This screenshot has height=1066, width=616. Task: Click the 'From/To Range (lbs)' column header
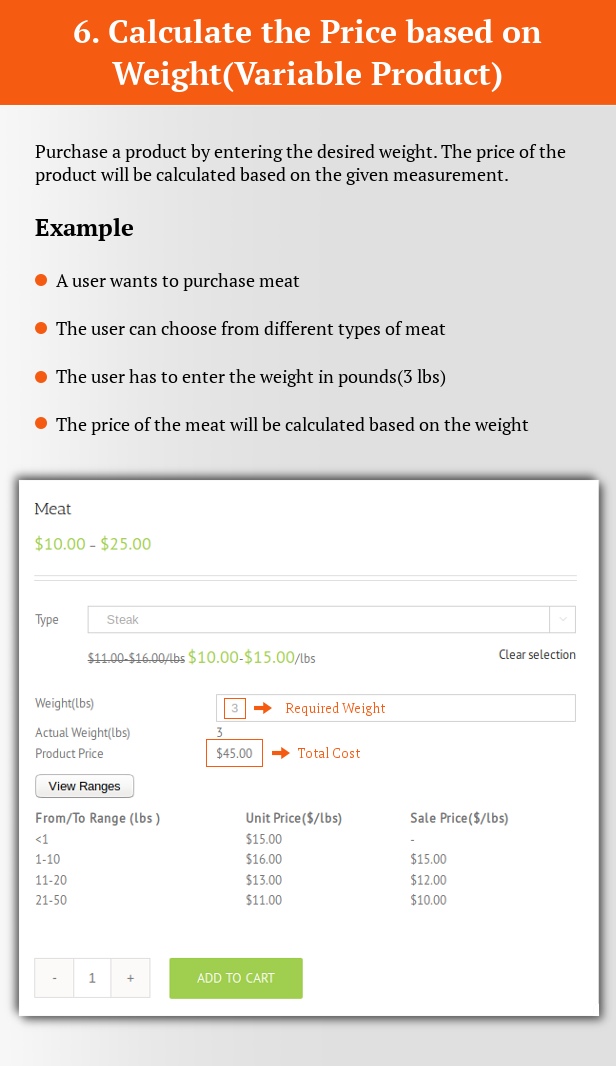[97, 818]
